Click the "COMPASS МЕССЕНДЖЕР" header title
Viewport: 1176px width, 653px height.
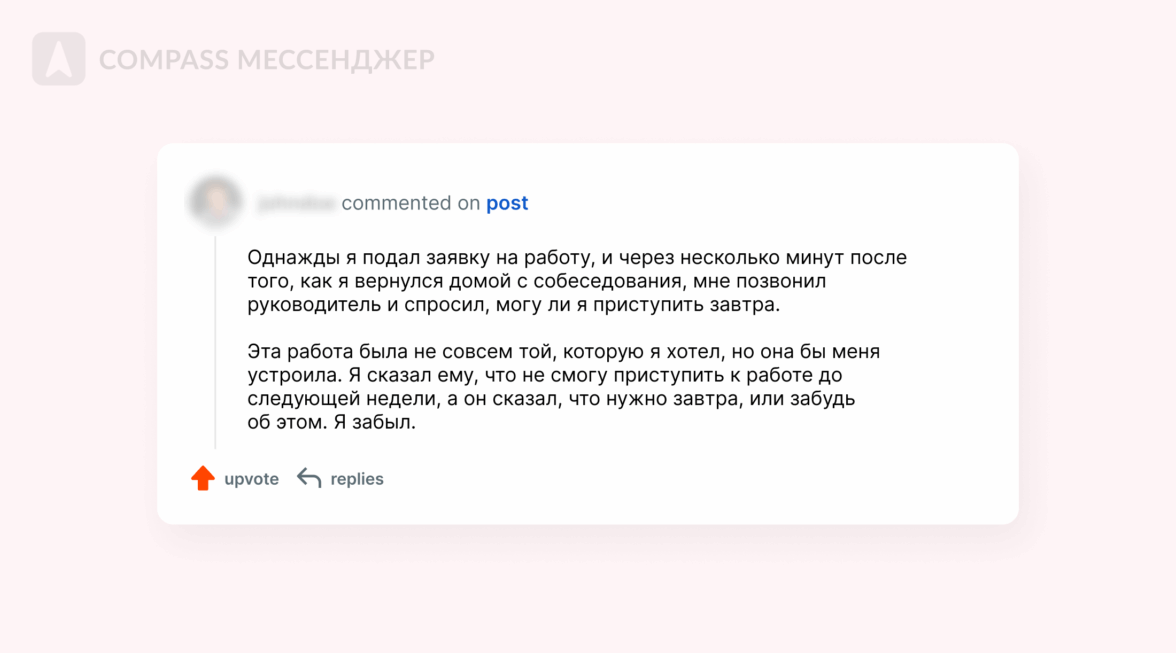(267, 60)
